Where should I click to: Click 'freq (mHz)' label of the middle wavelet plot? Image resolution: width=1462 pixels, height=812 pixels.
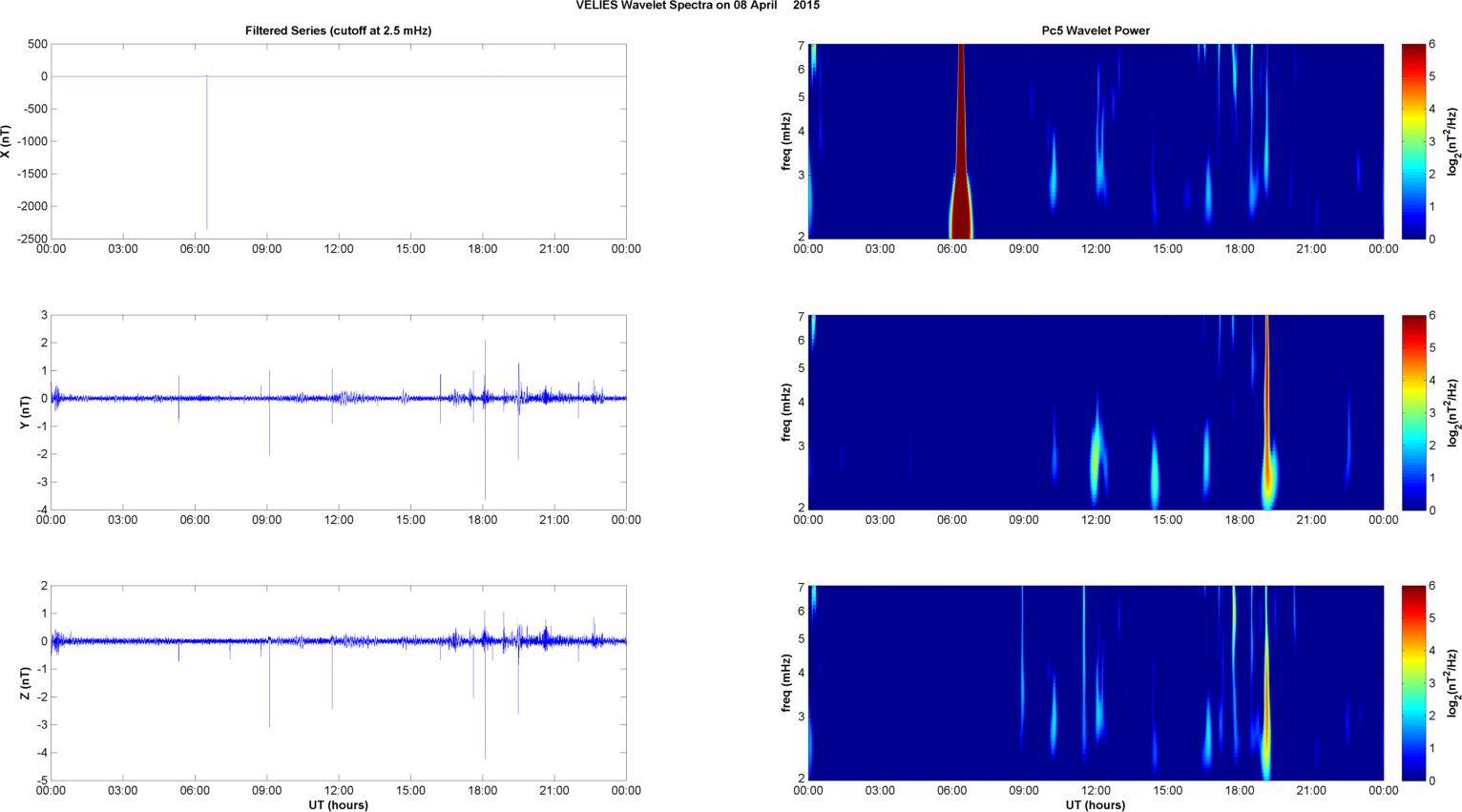pyautogui.click(x=785, y=412)
